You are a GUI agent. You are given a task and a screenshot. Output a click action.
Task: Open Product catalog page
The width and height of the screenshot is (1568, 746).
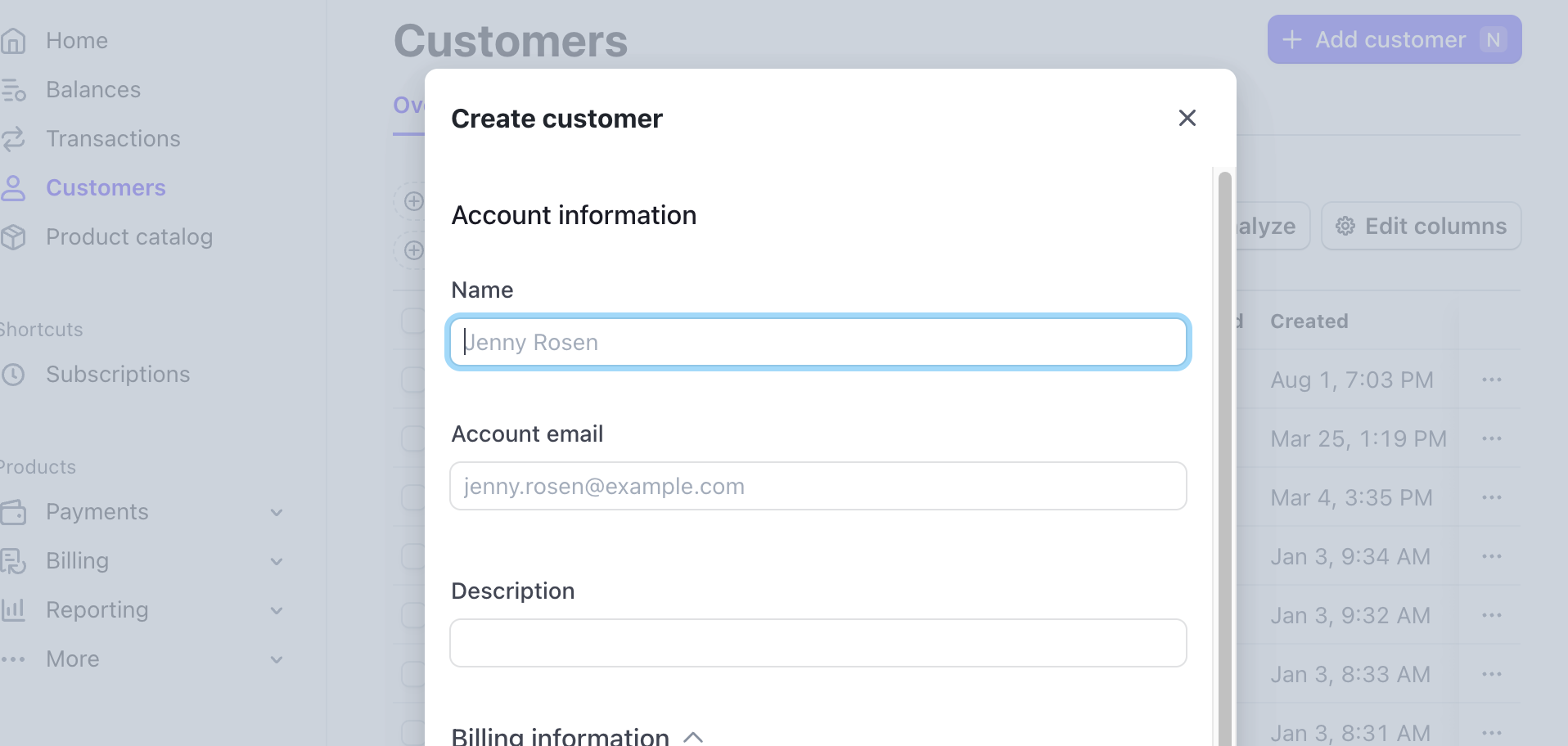pos(129,237)
